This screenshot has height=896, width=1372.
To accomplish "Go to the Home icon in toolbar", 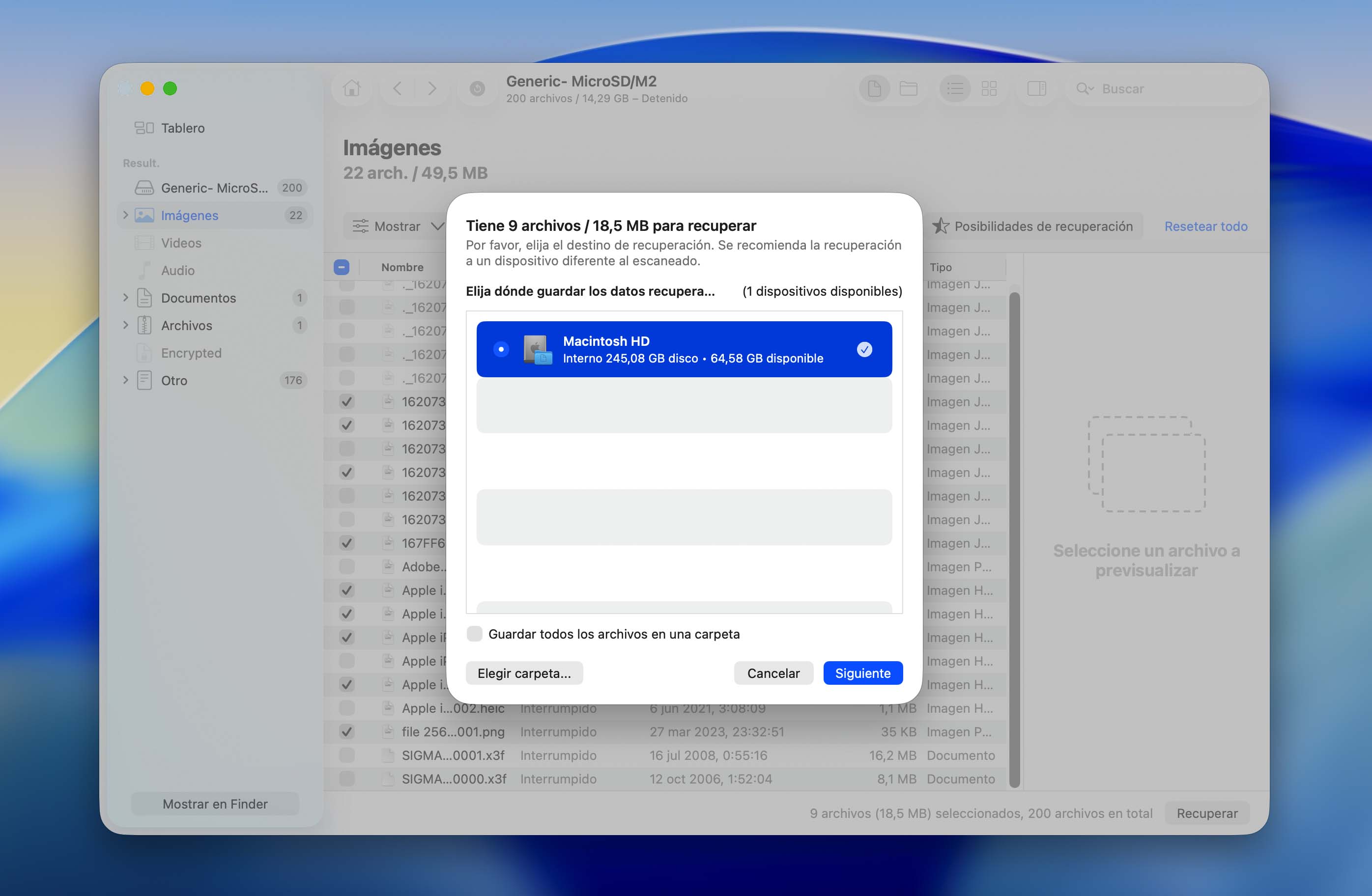I will 351,89.
